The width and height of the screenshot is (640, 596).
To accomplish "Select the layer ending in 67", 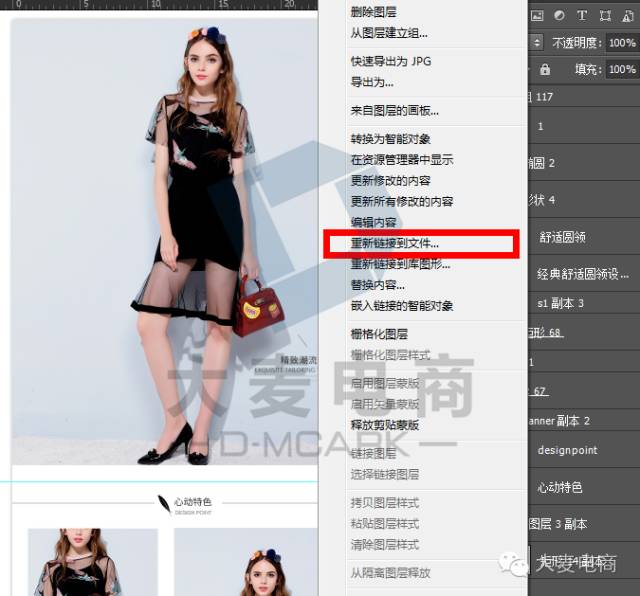I will (x=584, y=391).
